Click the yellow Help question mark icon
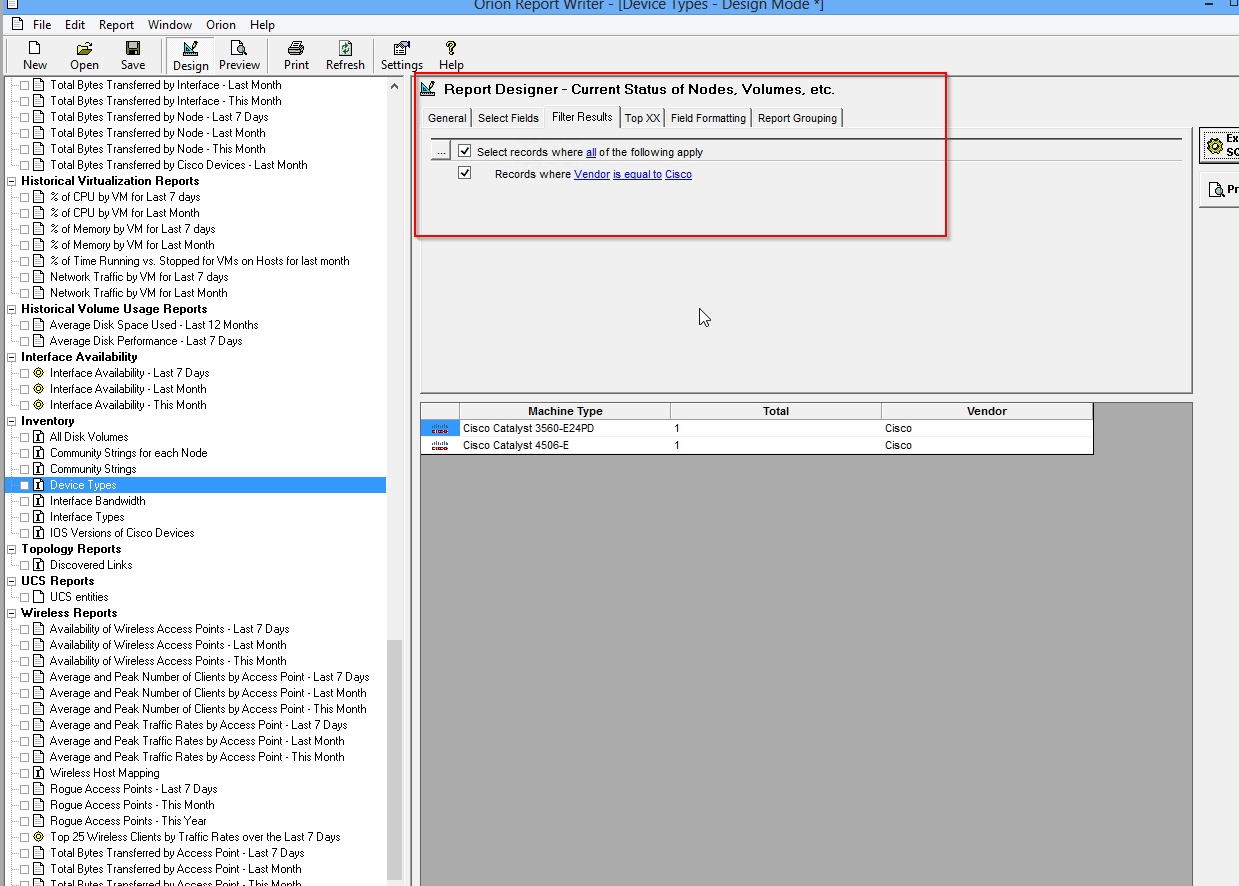 tap(451, 47)
